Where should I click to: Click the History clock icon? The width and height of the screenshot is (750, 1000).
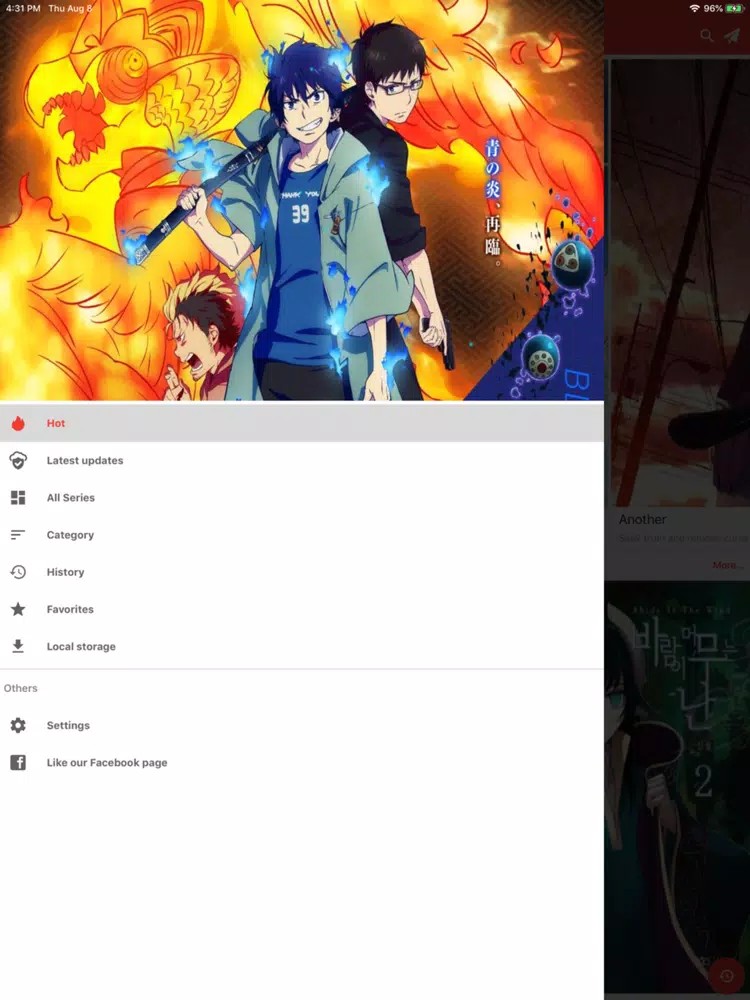tap(18, 572)
